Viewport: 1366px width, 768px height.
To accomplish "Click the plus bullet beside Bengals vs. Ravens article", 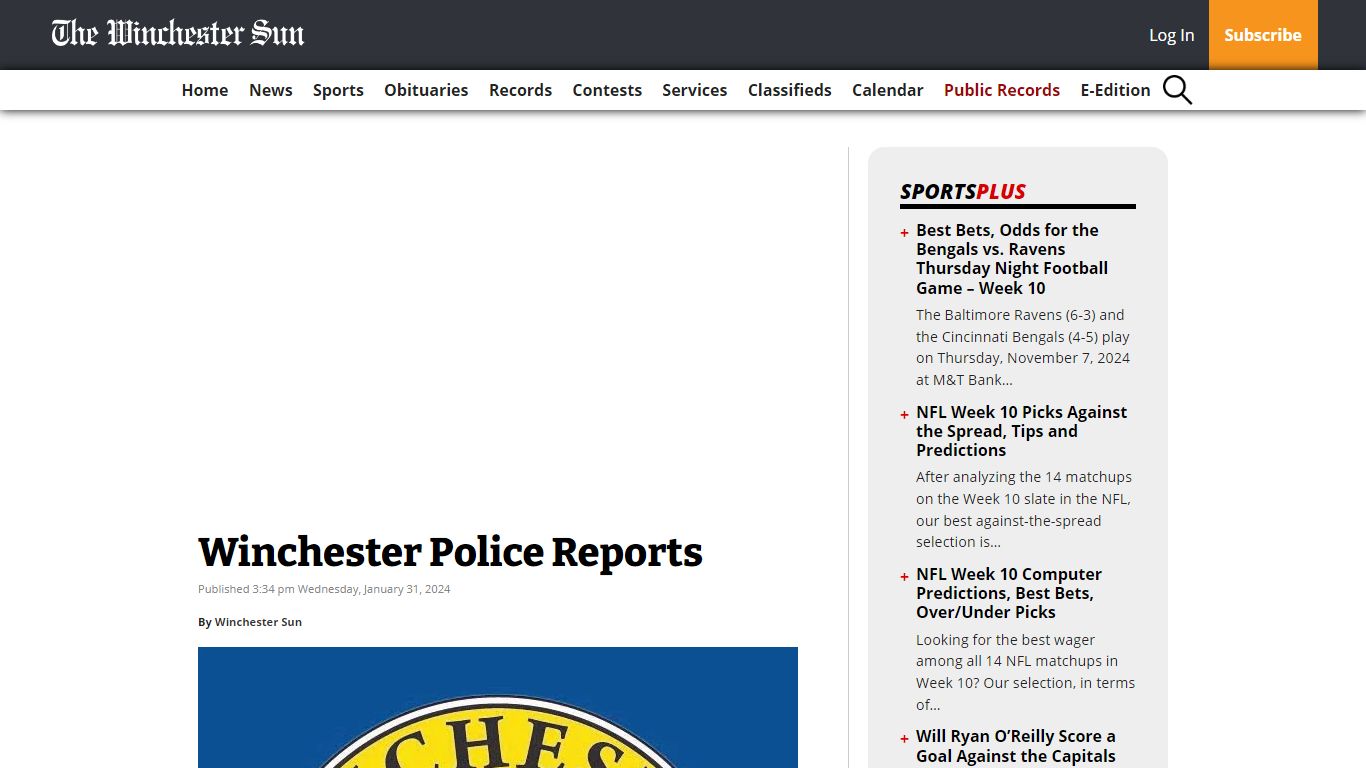I will [x=904, y=233].
